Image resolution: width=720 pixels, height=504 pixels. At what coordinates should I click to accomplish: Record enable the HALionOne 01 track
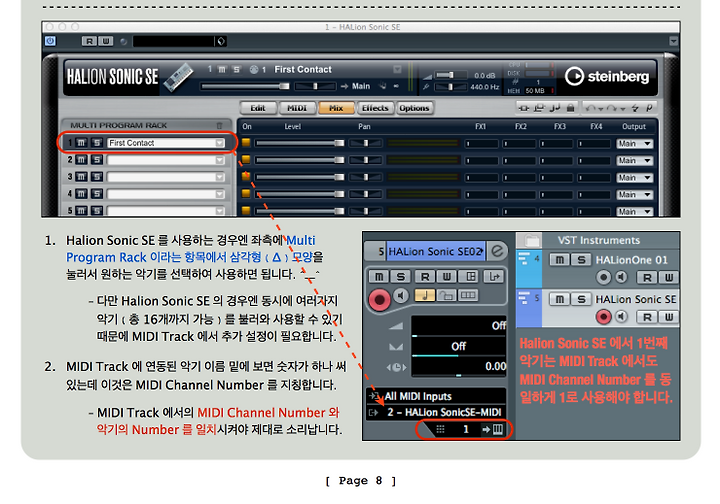coord(603,277)
